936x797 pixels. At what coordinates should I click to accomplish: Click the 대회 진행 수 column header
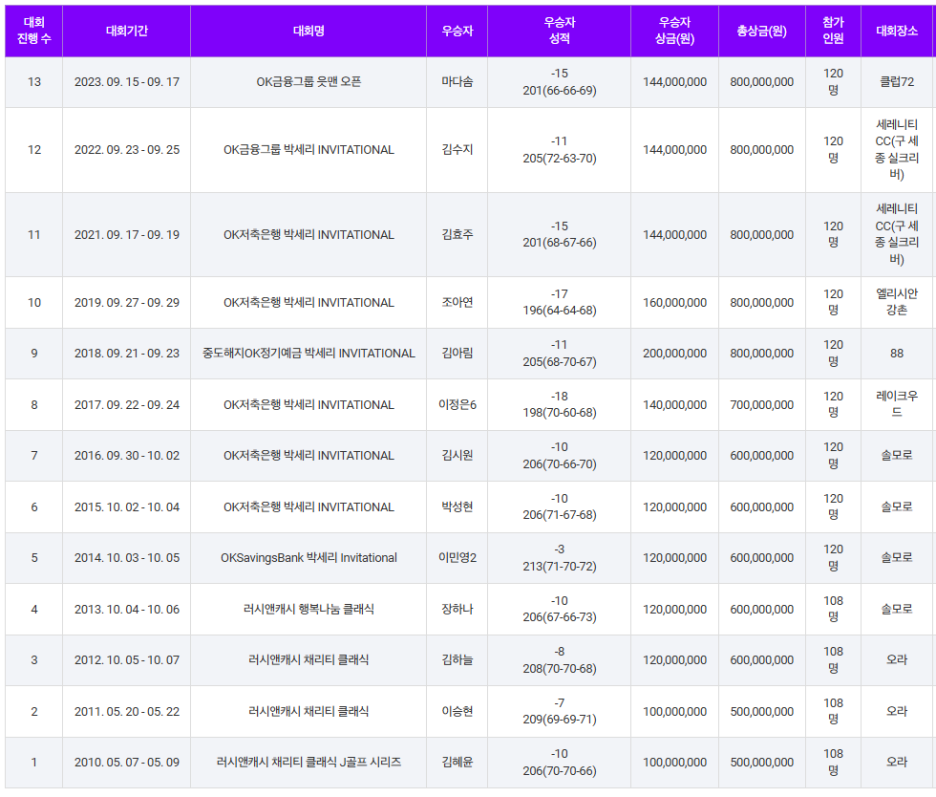[34, 31]
